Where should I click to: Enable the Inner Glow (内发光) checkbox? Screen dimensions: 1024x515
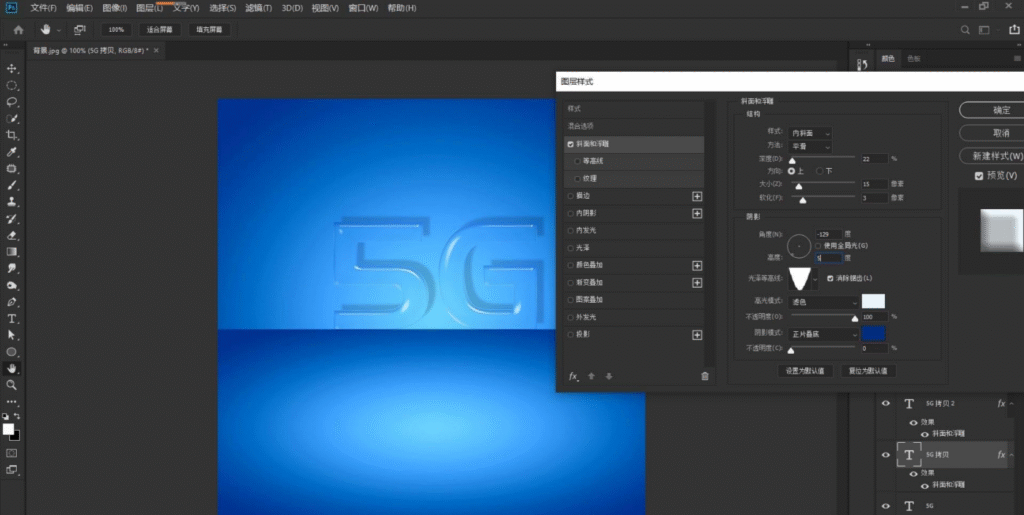point(571,230)
